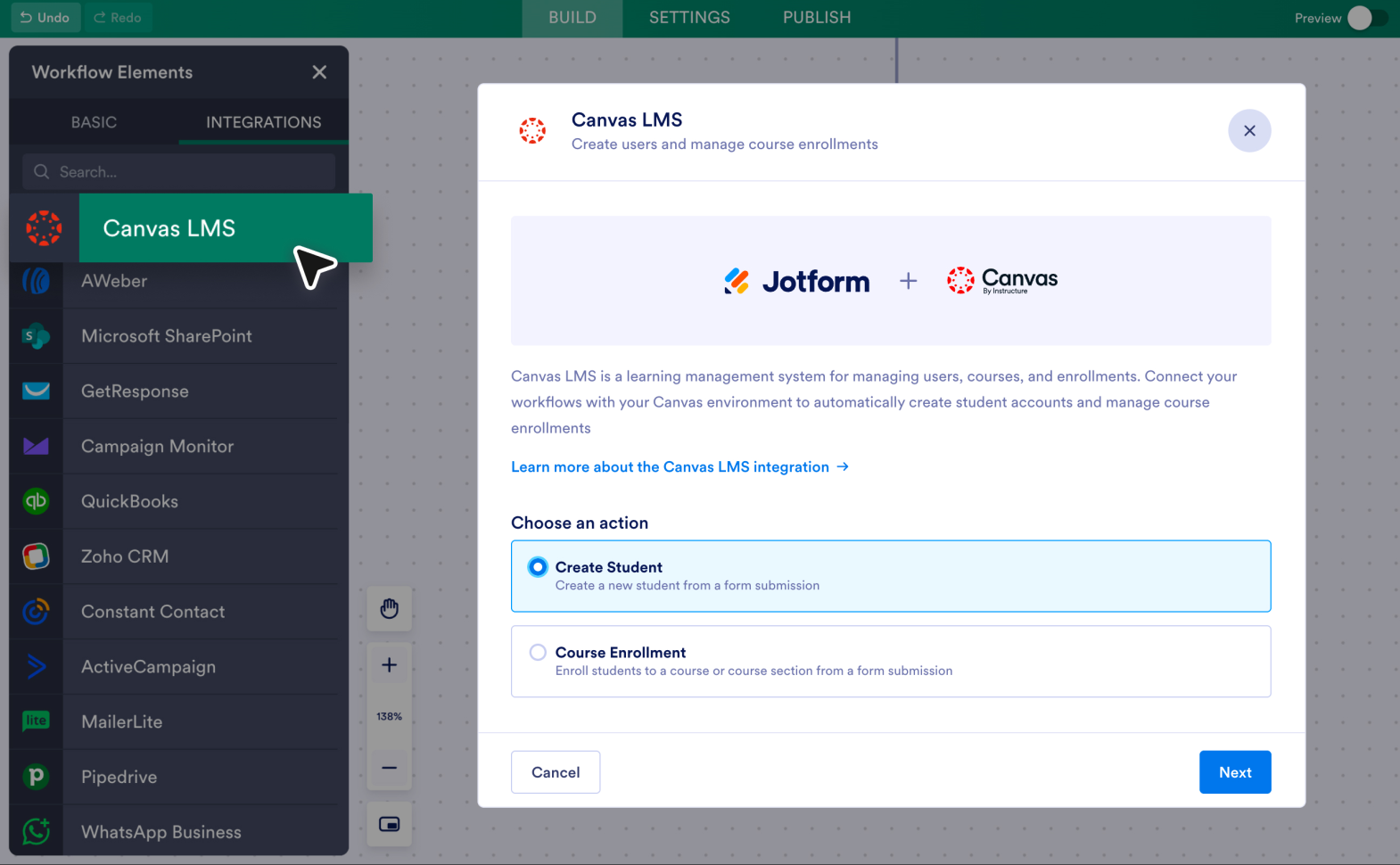The height and width of the screenshot is (865, 1400).
Task: Select the INTEGRATIONS tab
Action: pos(264,122)
